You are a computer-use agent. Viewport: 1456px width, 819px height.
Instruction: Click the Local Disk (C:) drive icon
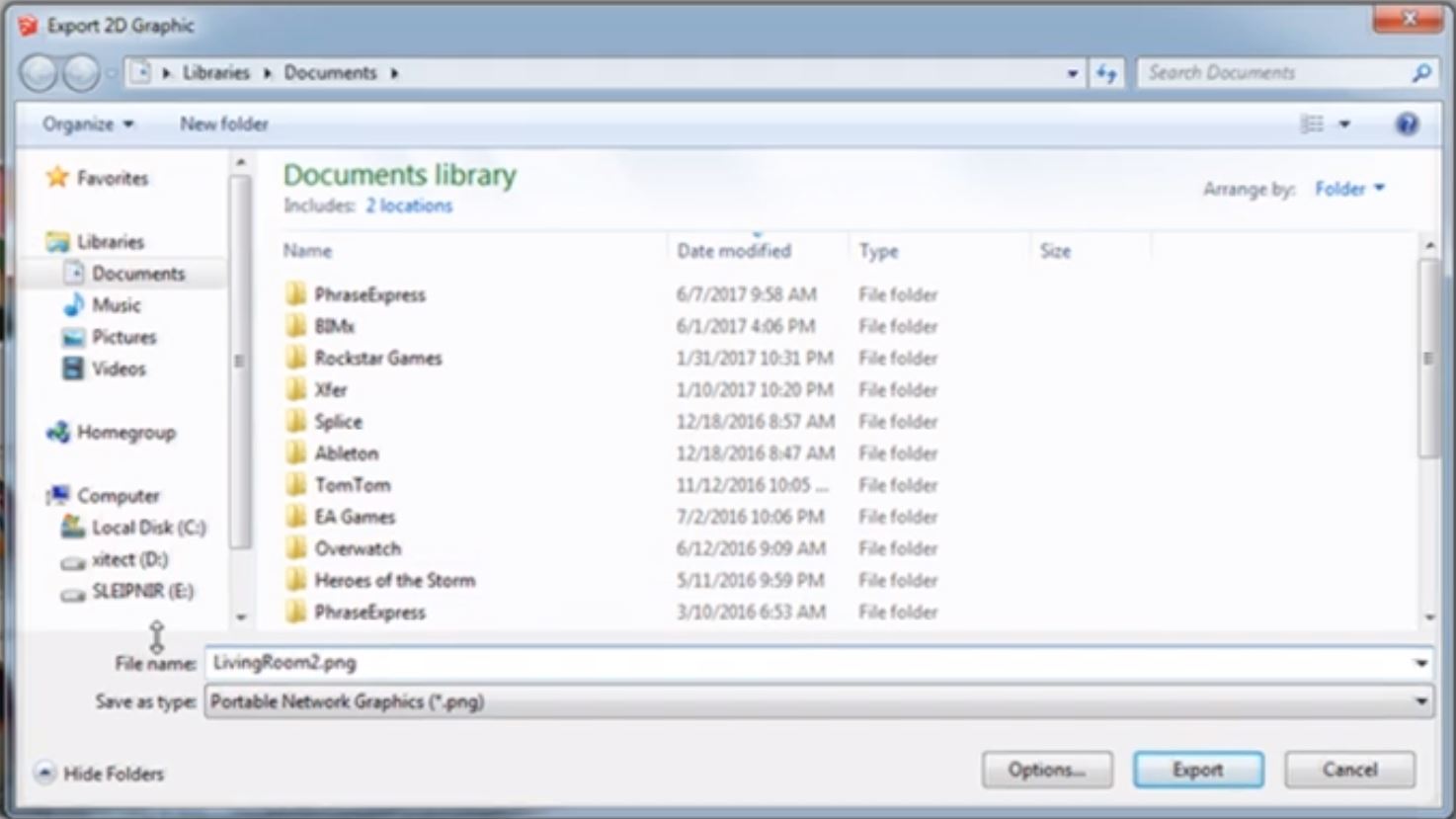(x=73, y=528)
